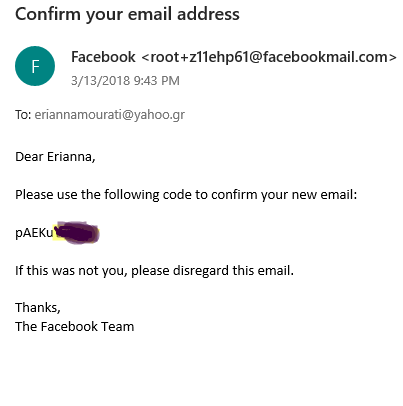Click the phrase 'disregard this email.'
Viewport: 403px width, 406px height.
coord(233,270)
